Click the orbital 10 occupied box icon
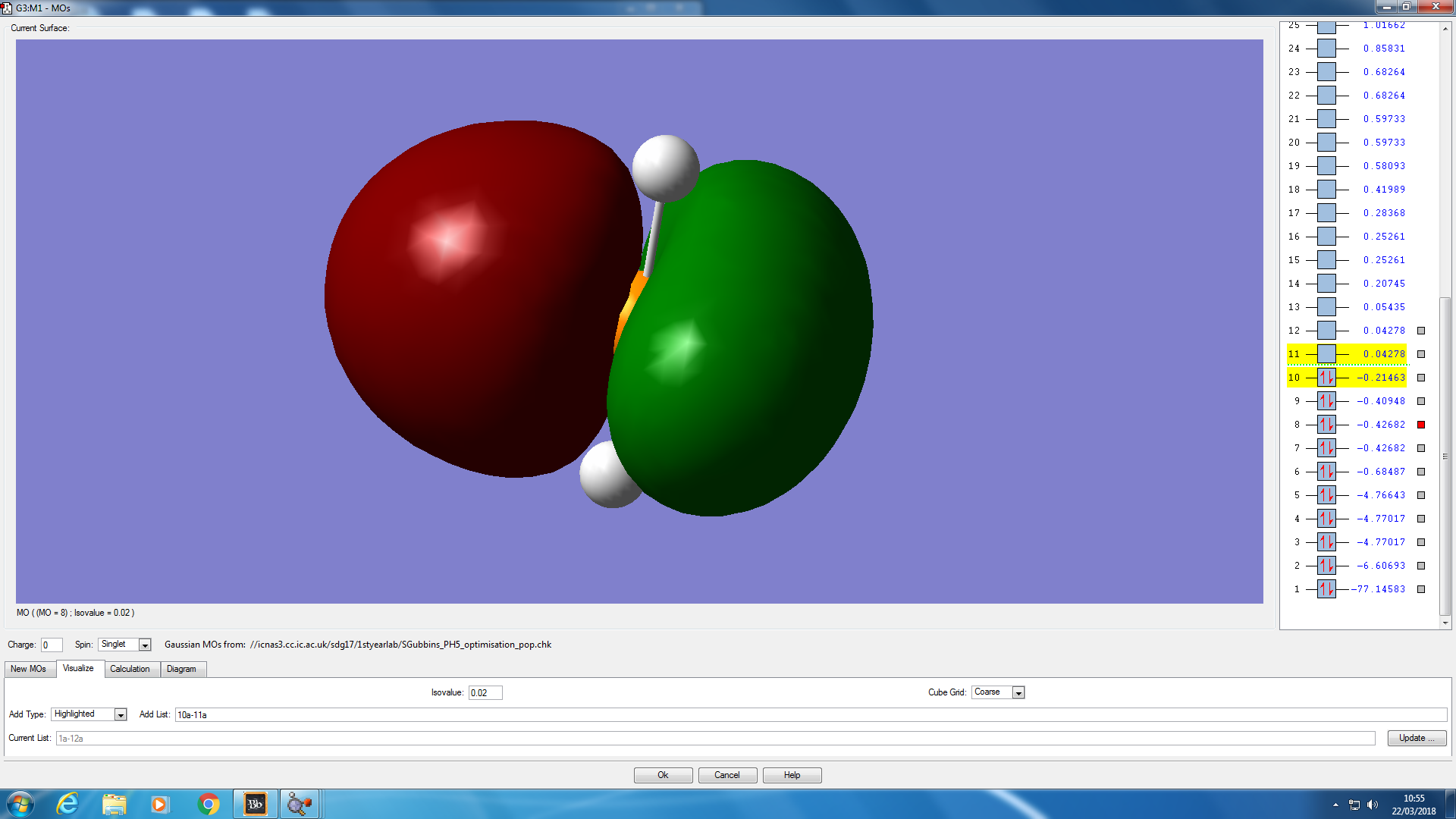1456x819 pixels. click(x=1326, y=378)
